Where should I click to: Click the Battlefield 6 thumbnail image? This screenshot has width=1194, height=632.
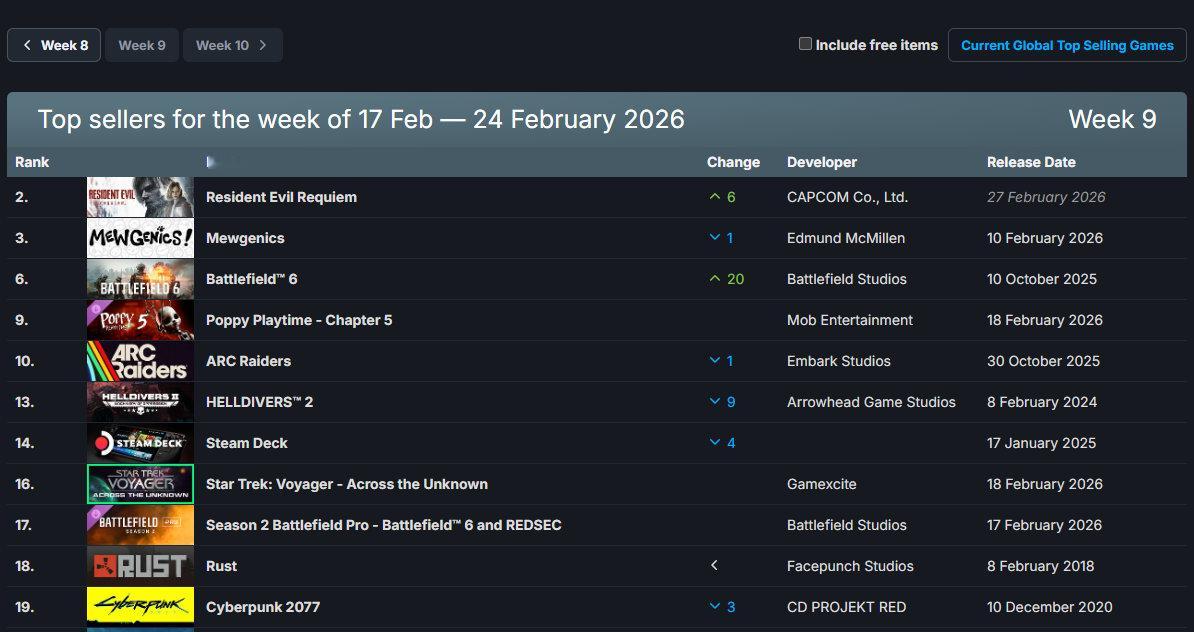[x=140, y=279]
